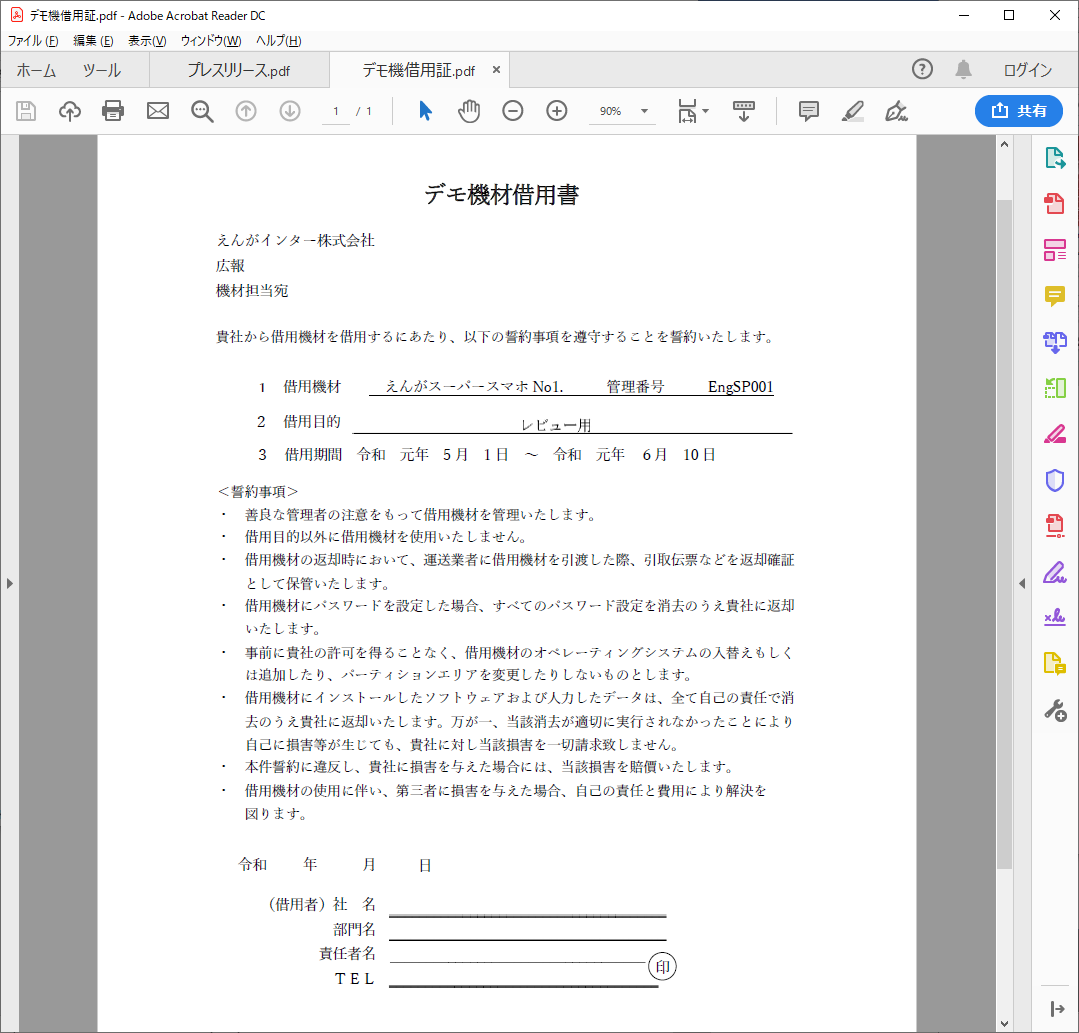The width and height of the screenshot is (1079, 1033).
Task: Open Combine Files tool in right pane
Action: [x=1055, y=342]
